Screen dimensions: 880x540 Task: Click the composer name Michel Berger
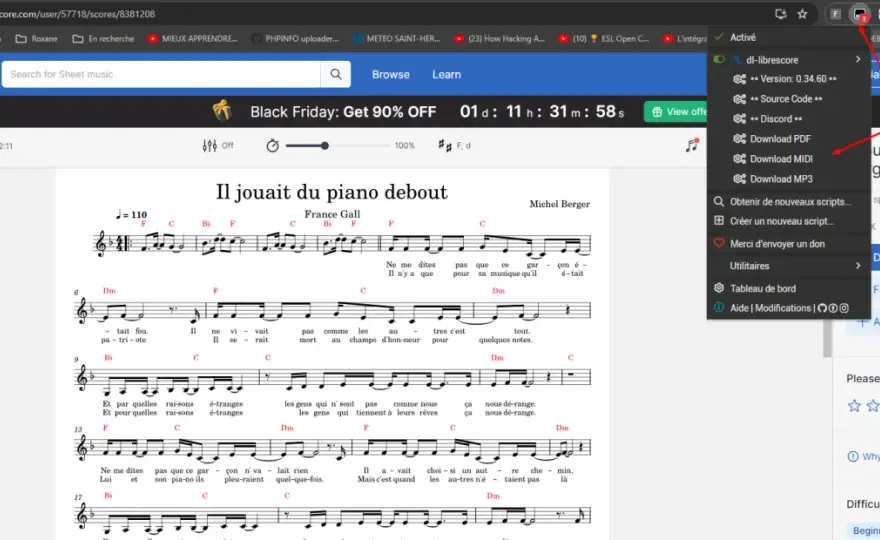coord(560,204)
